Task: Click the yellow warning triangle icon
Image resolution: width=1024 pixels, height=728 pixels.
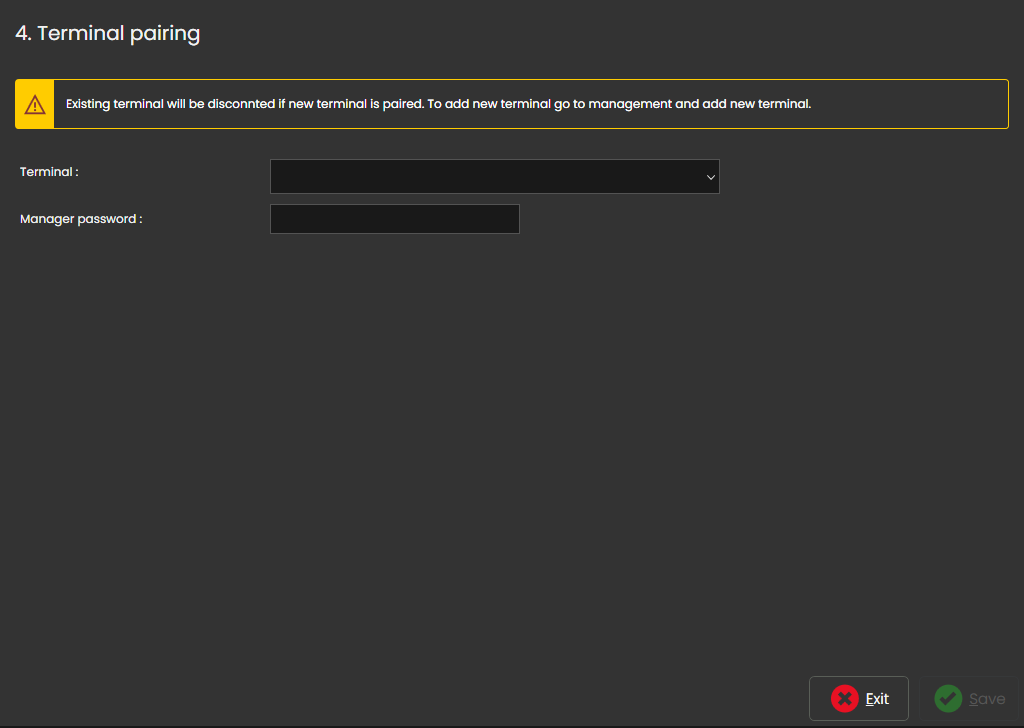Action: [35, 104]
